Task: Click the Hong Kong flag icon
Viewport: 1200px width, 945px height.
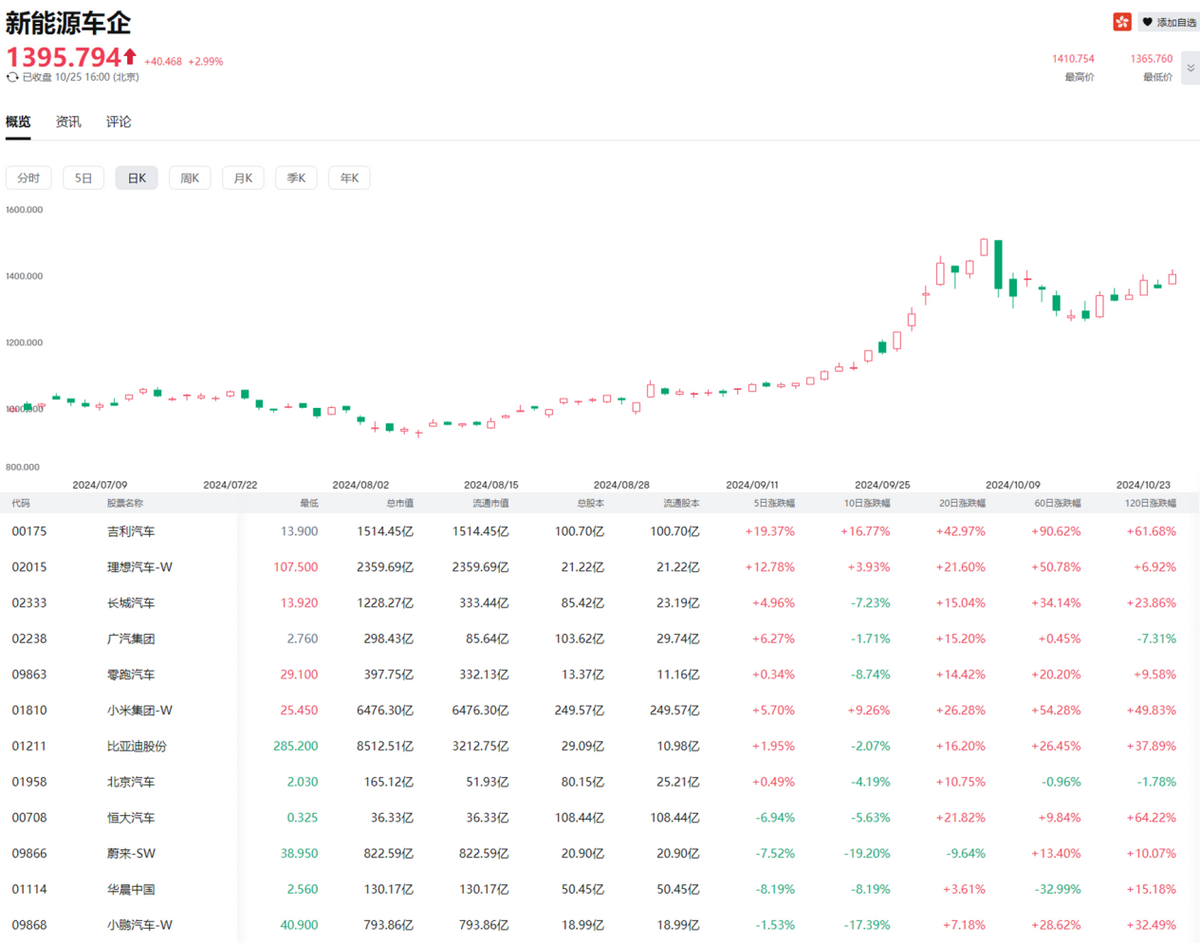Action: [1122, 22]
